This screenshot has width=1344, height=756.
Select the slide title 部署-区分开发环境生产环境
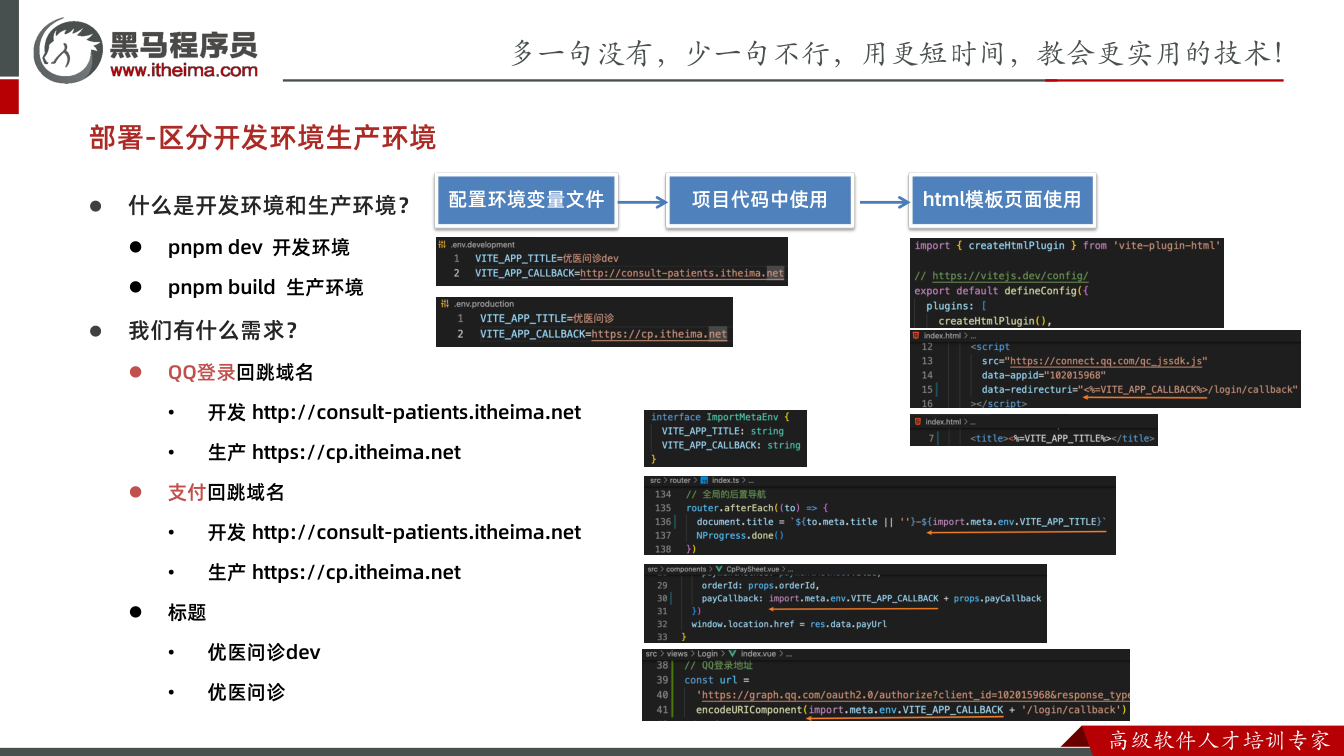click(262, 138)
